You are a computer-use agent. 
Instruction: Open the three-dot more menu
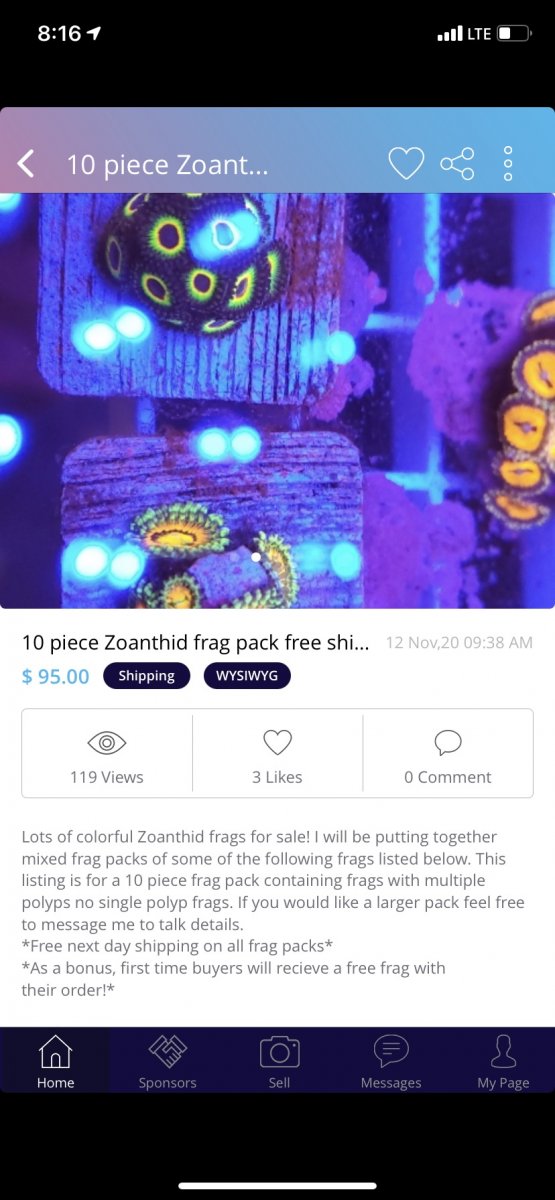pyautogui.click(x=508, y=163)
